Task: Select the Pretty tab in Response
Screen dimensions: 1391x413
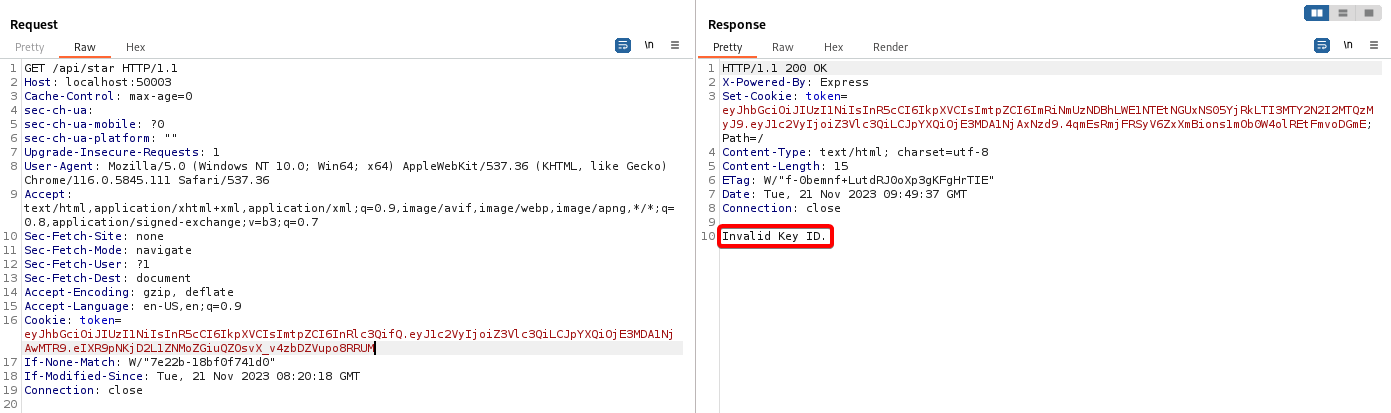Action: coord(728,47)
